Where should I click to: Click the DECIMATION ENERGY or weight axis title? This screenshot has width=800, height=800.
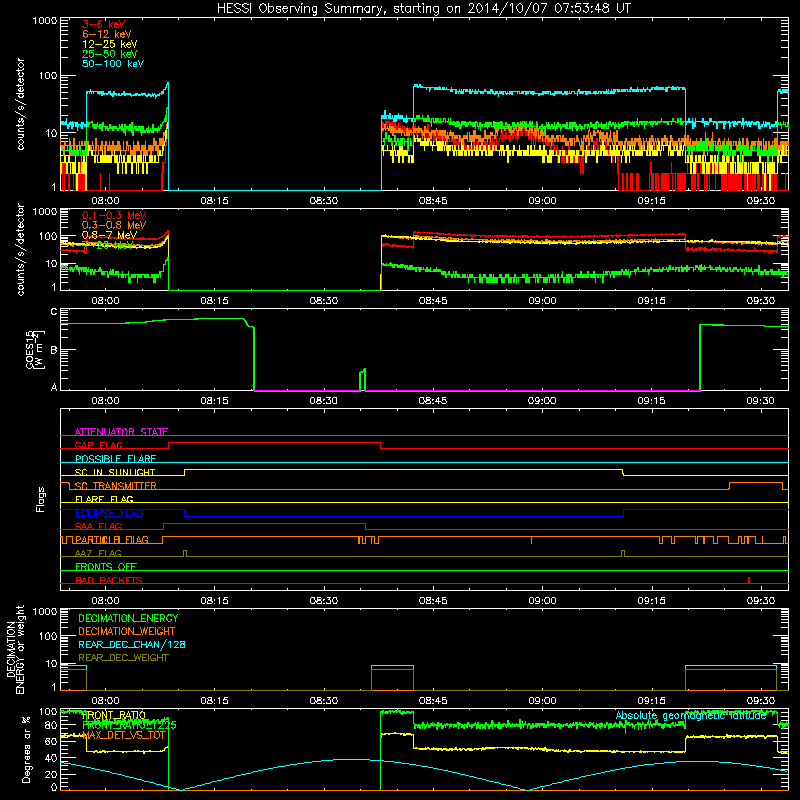pyautogui.click(x=15, y=649)
